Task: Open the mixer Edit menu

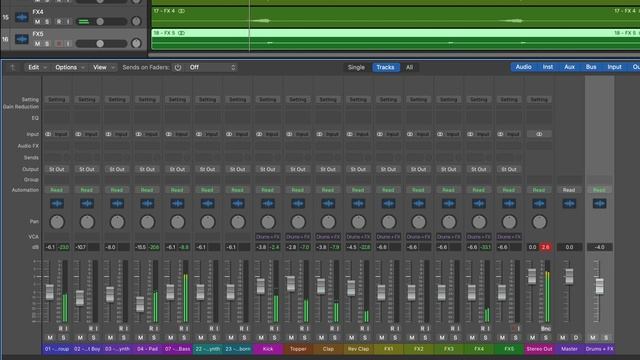Action: 37,67
